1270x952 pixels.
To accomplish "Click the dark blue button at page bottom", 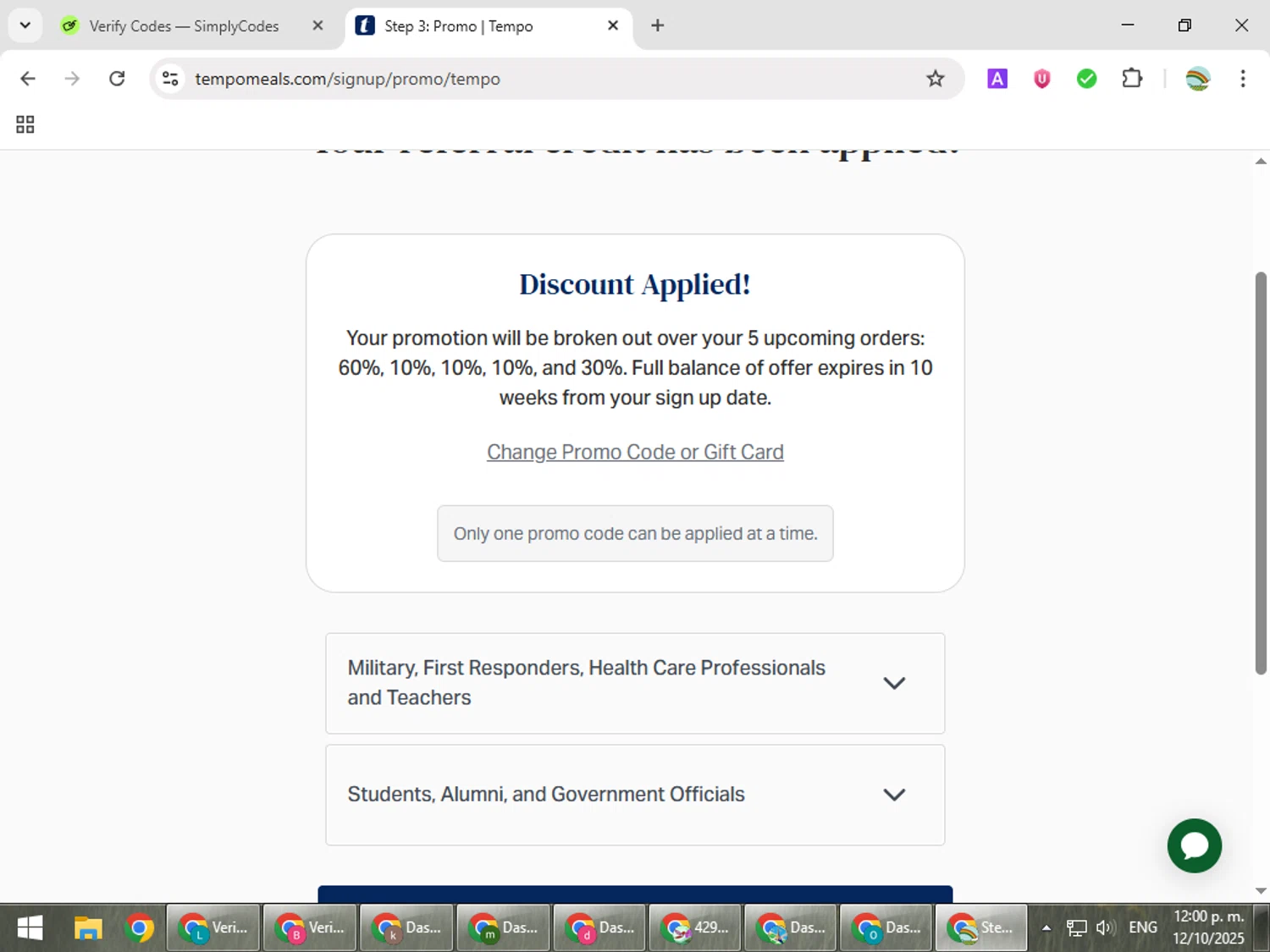I will [x=635, y=894].
